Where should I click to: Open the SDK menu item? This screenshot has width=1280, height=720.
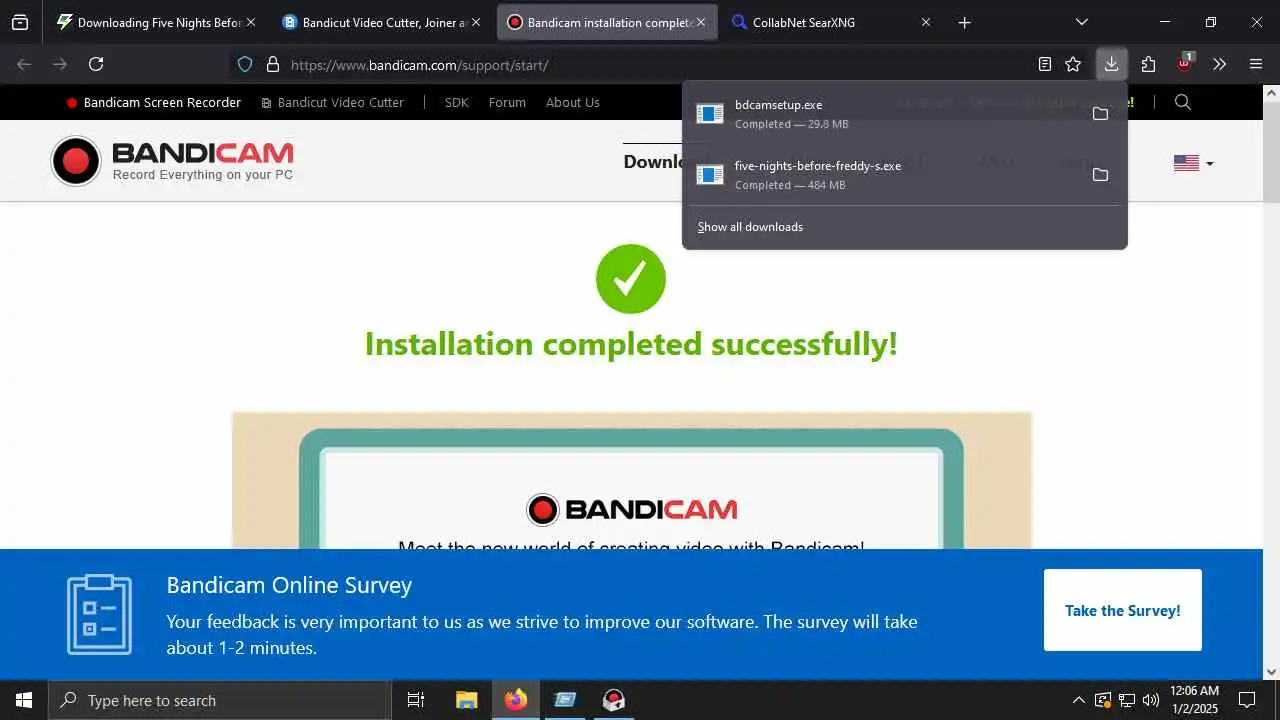click(x=457, y=102)
